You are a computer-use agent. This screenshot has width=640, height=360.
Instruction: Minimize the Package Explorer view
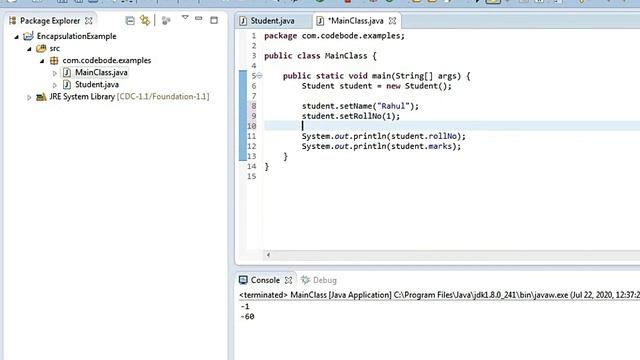[x=199, y=18]
